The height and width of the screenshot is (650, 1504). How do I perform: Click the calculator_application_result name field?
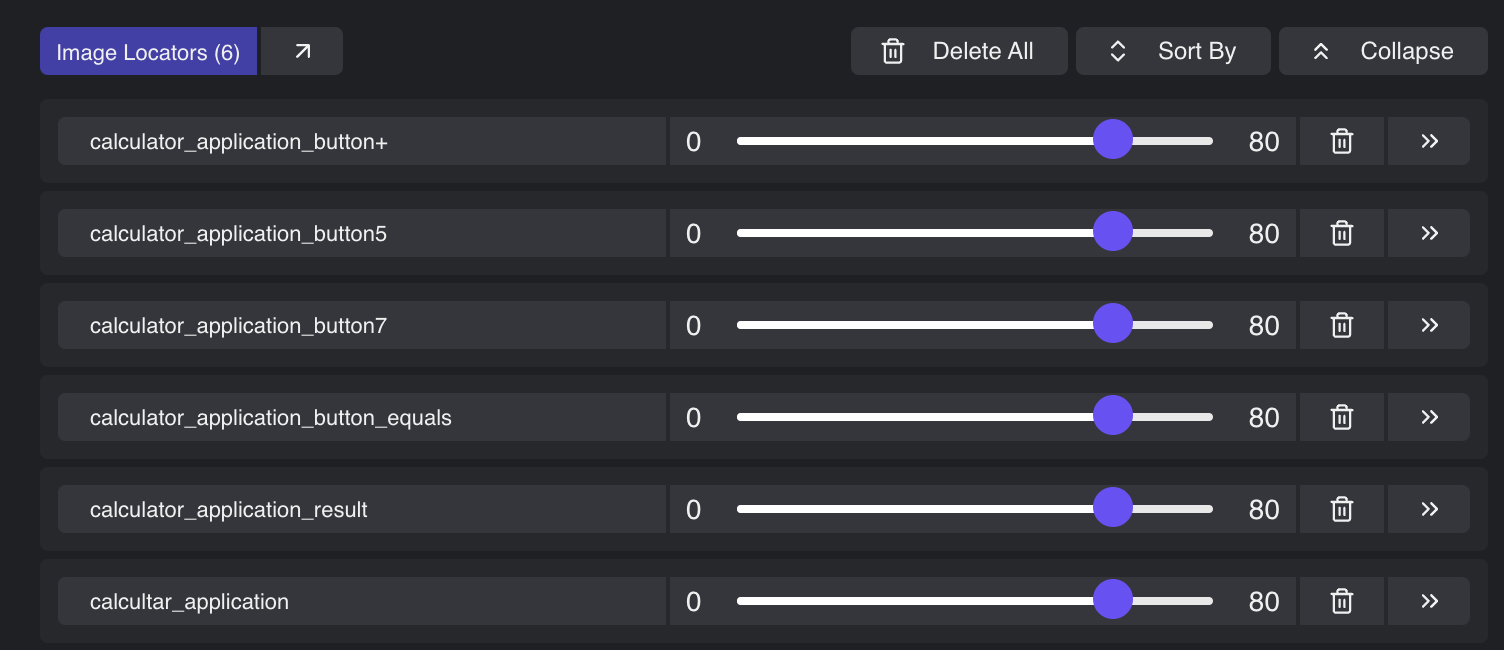[x=362, y=509]
